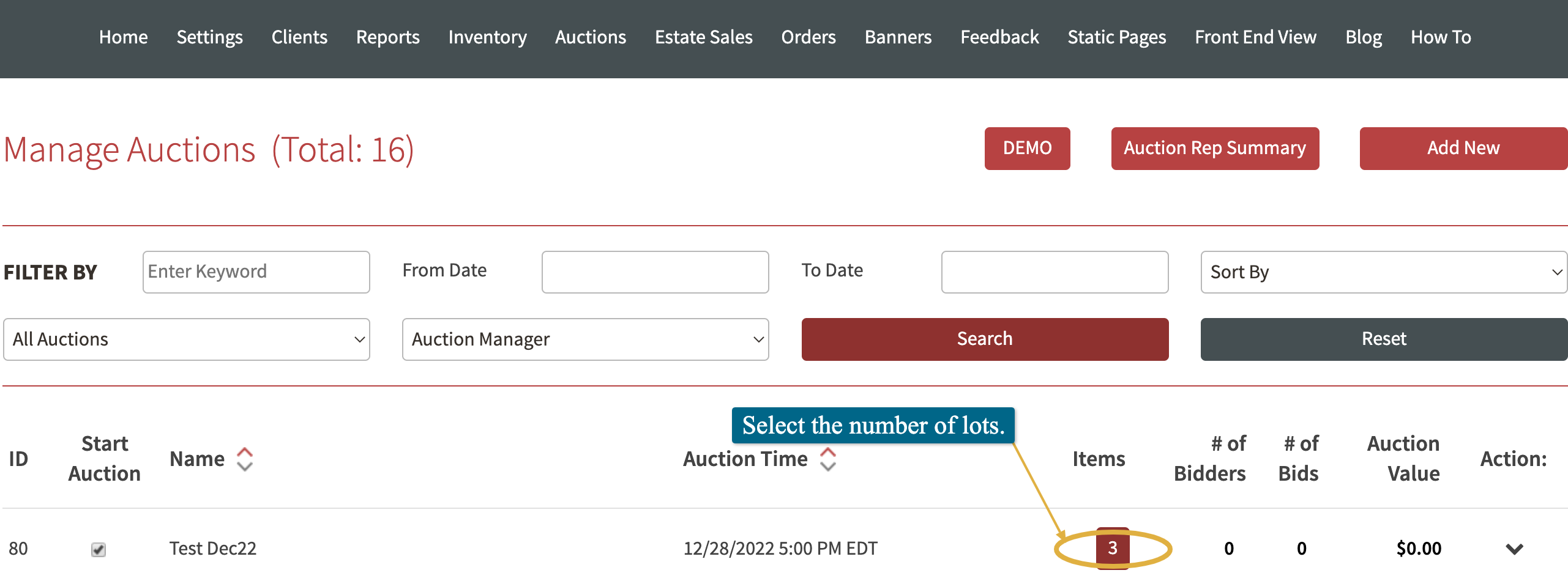Screen dimensions: 1568x581
Task: Reset the auction filters
Action: (x=1384, y=339)
